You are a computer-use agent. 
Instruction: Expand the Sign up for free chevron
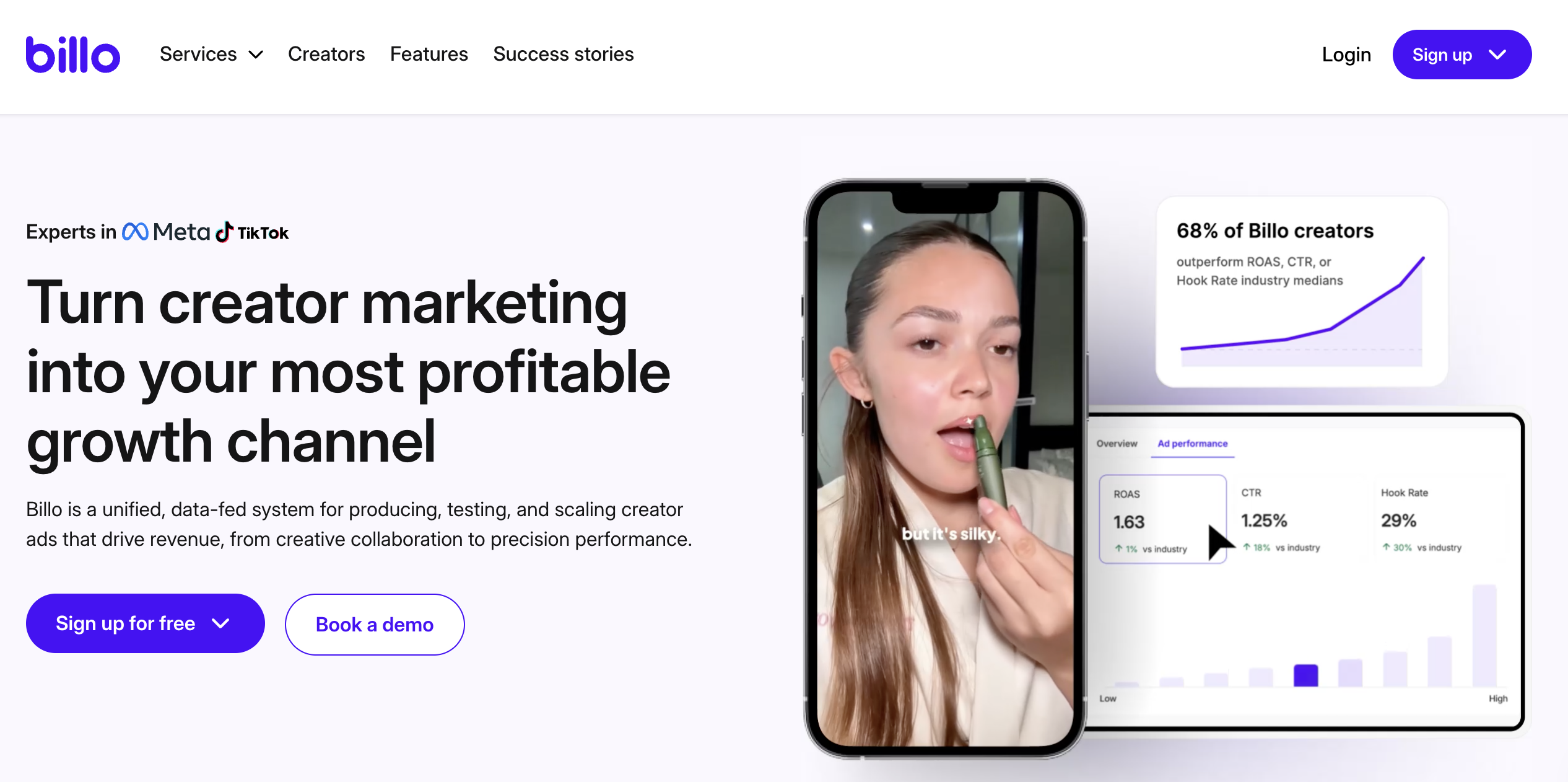(221, 623)
